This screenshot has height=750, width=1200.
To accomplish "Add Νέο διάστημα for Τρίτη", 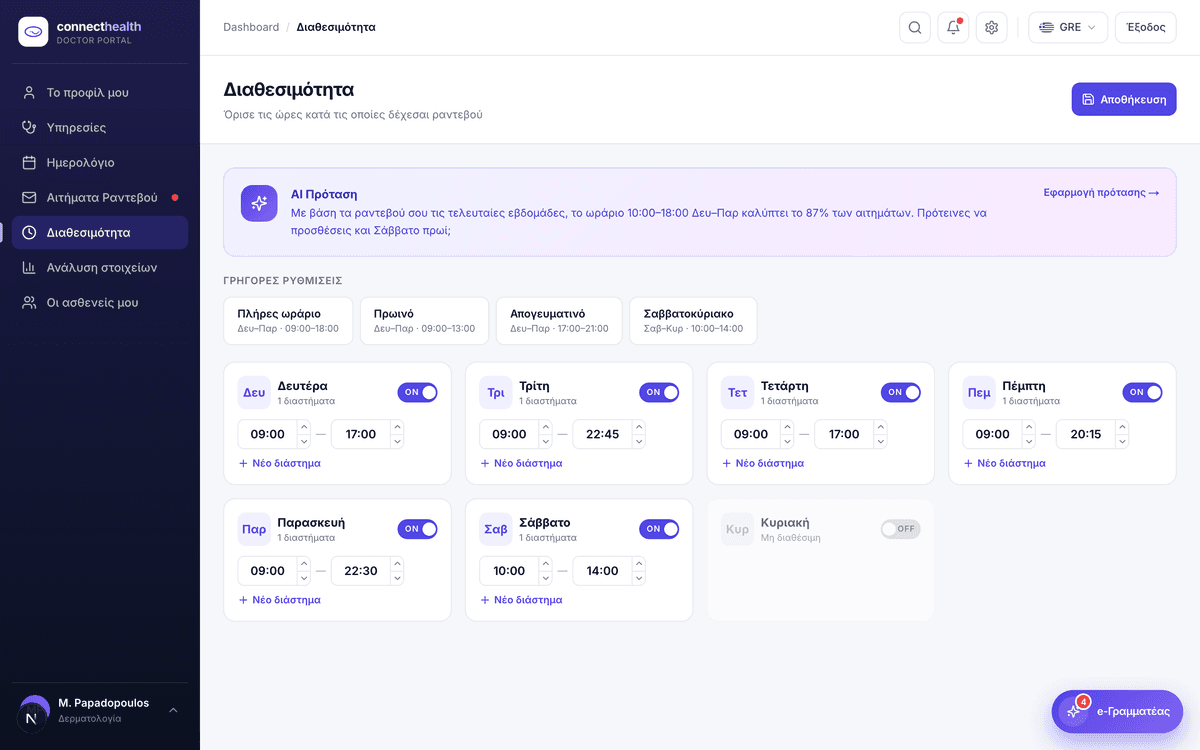I will coord(522,463).
